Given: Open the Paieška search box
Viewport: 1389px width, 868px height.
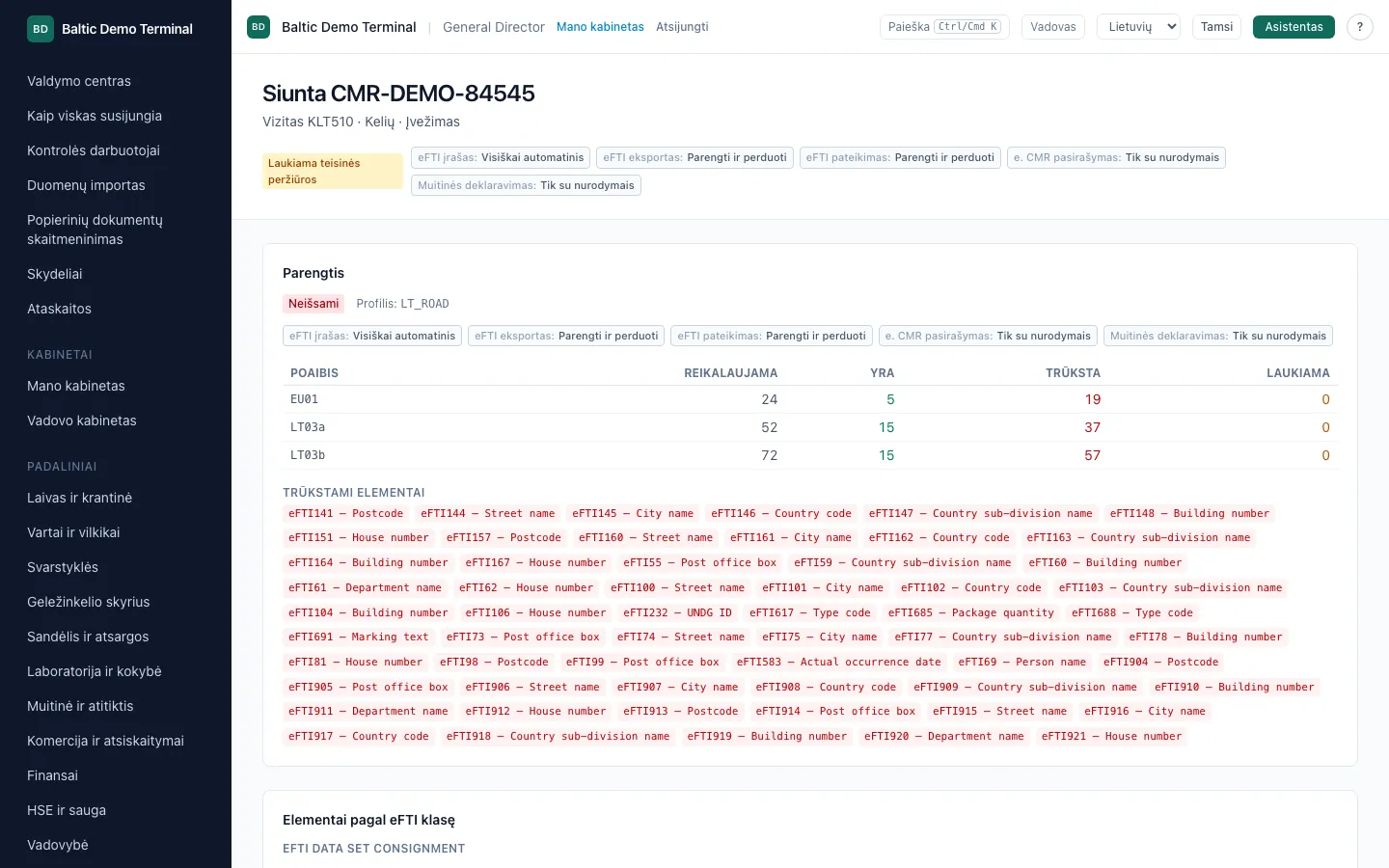Looking at the screenshot, I should (x=944, y=27).
